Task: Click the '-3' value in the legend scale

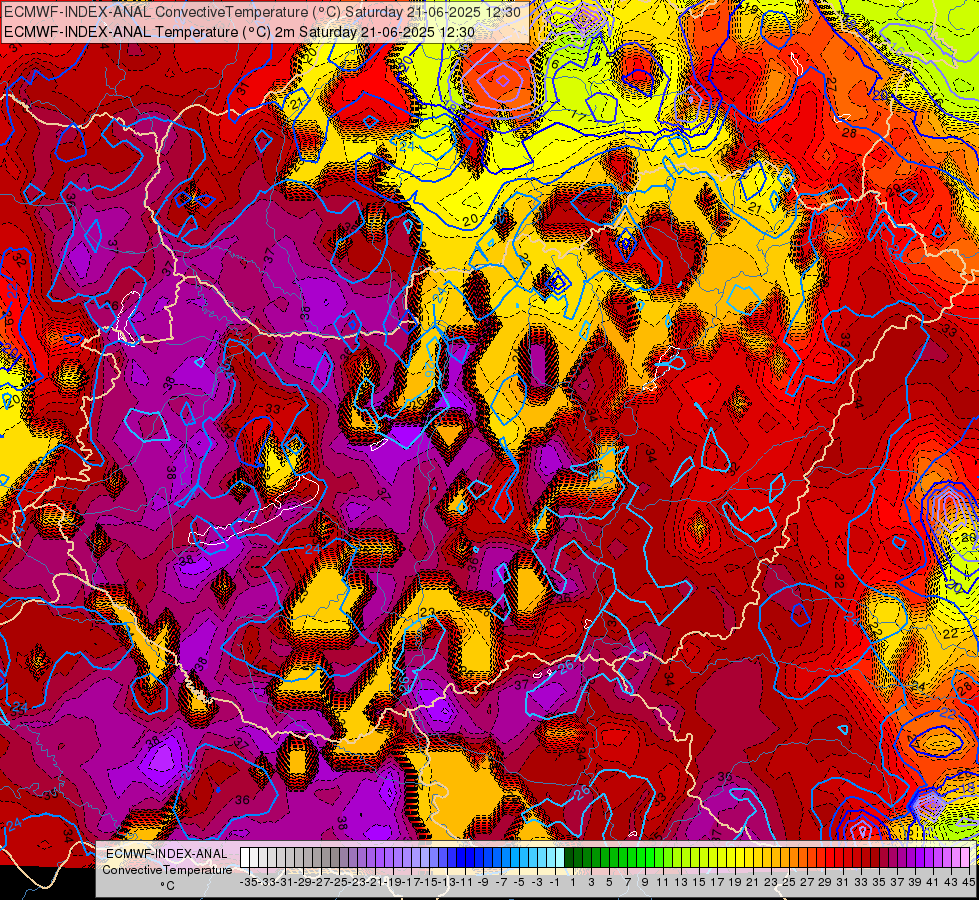Action: click(x=537, y=883)
